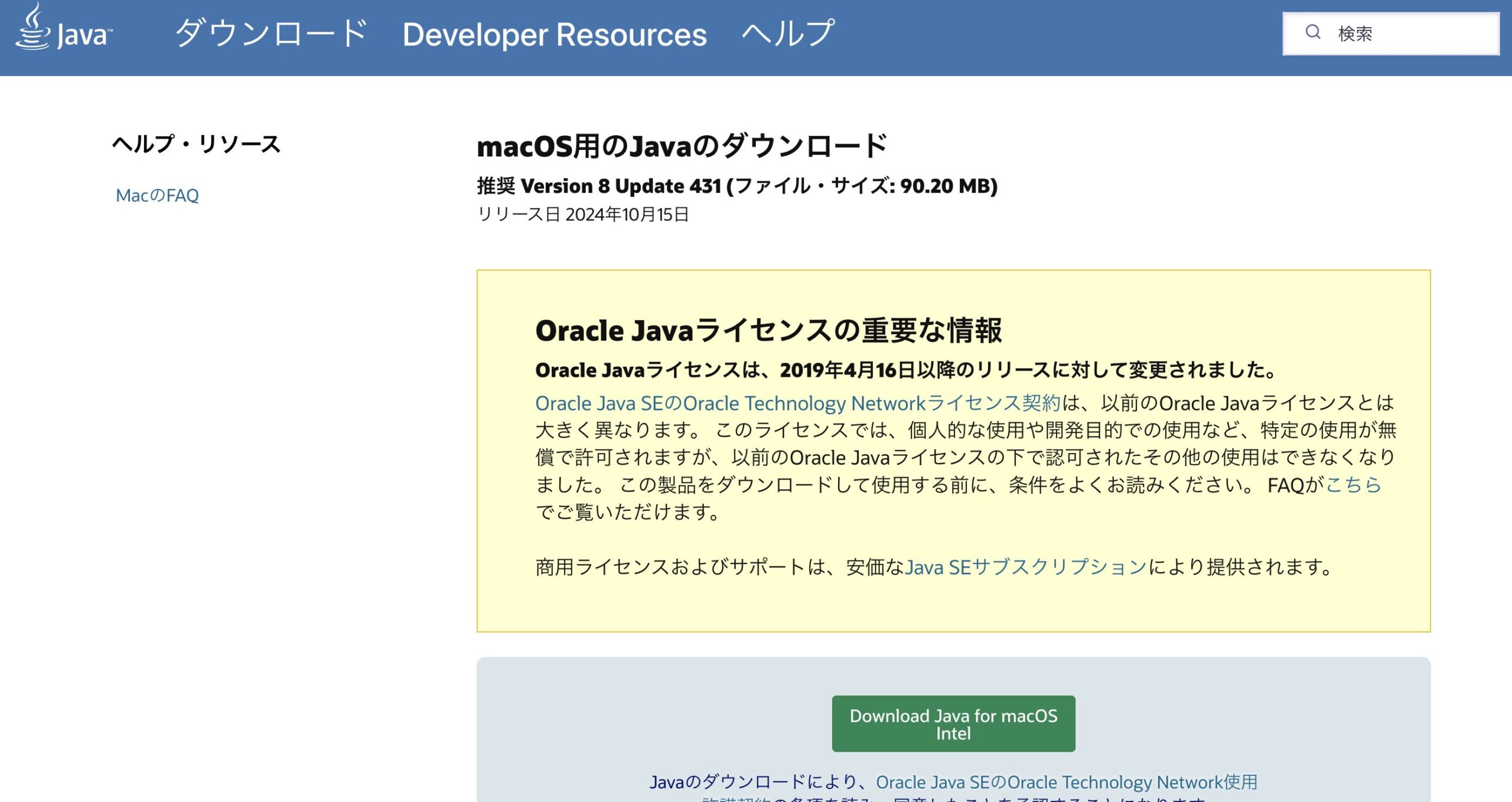Click the Download Java for macOS Intel button
This screenshot has height=802, width=1512.
click(953, 723)
